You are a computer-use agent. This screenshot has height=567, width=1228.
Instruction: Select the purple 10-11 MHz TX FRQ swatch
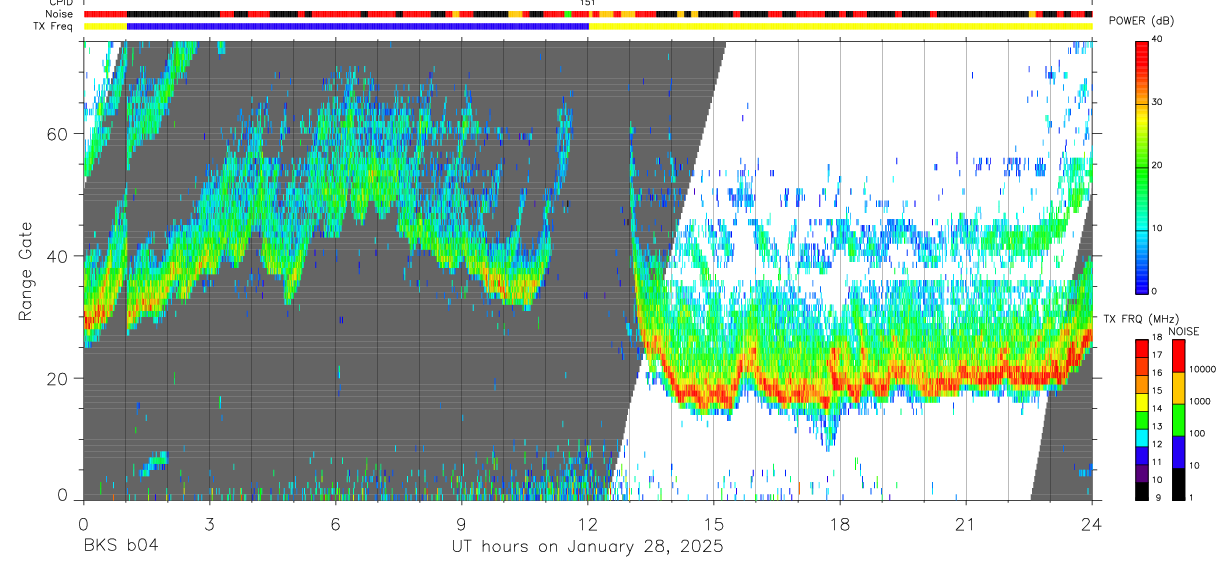[x=1142, y=474]
